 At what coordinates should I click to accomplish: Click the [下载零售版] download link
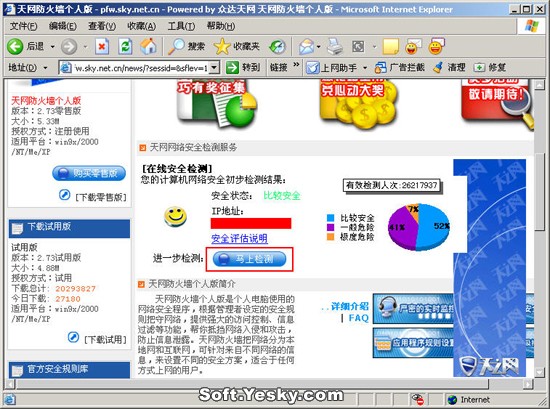click(101, 197)
